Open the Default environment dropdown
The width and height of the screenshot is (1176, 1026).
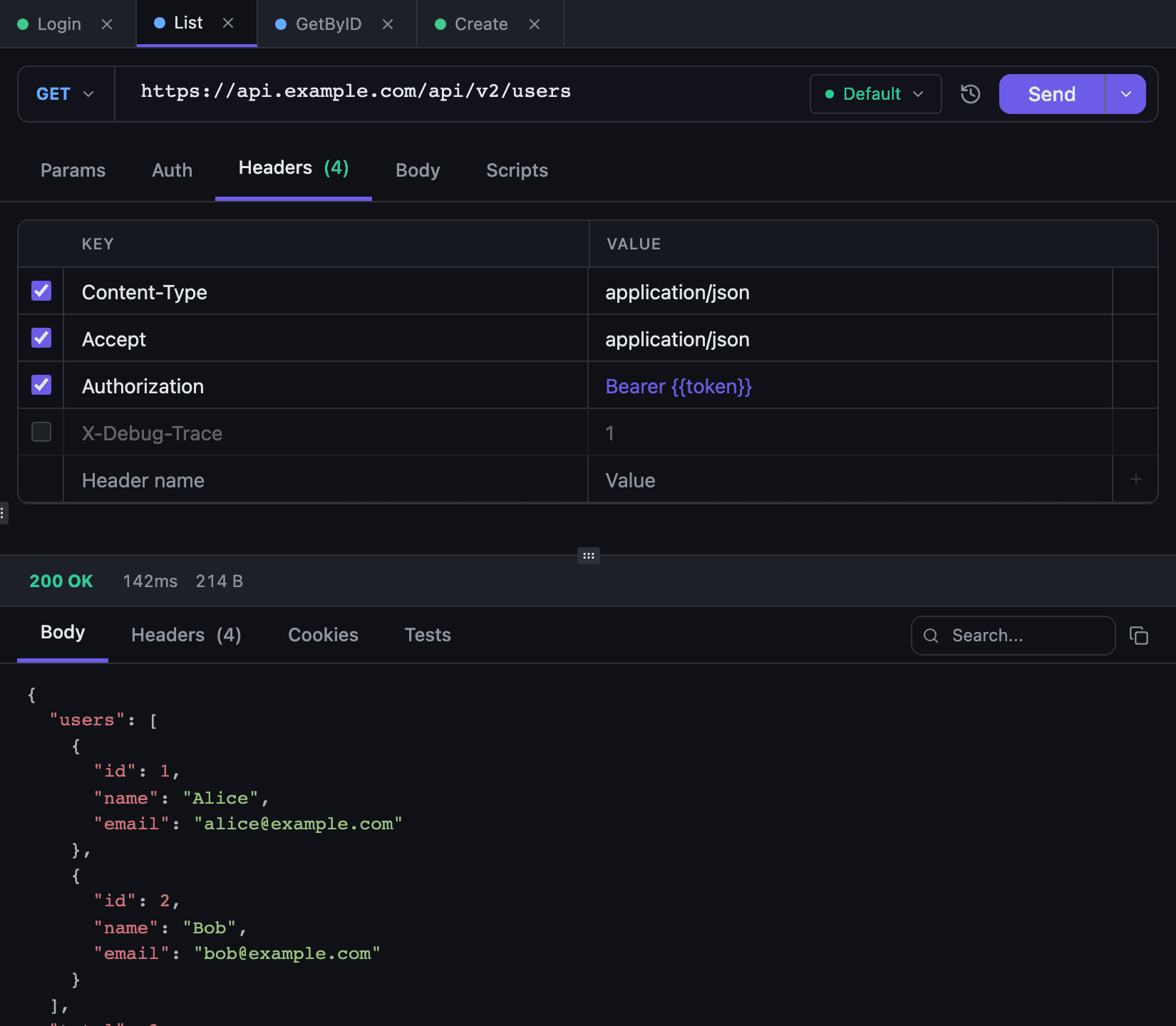coord(875,94)
